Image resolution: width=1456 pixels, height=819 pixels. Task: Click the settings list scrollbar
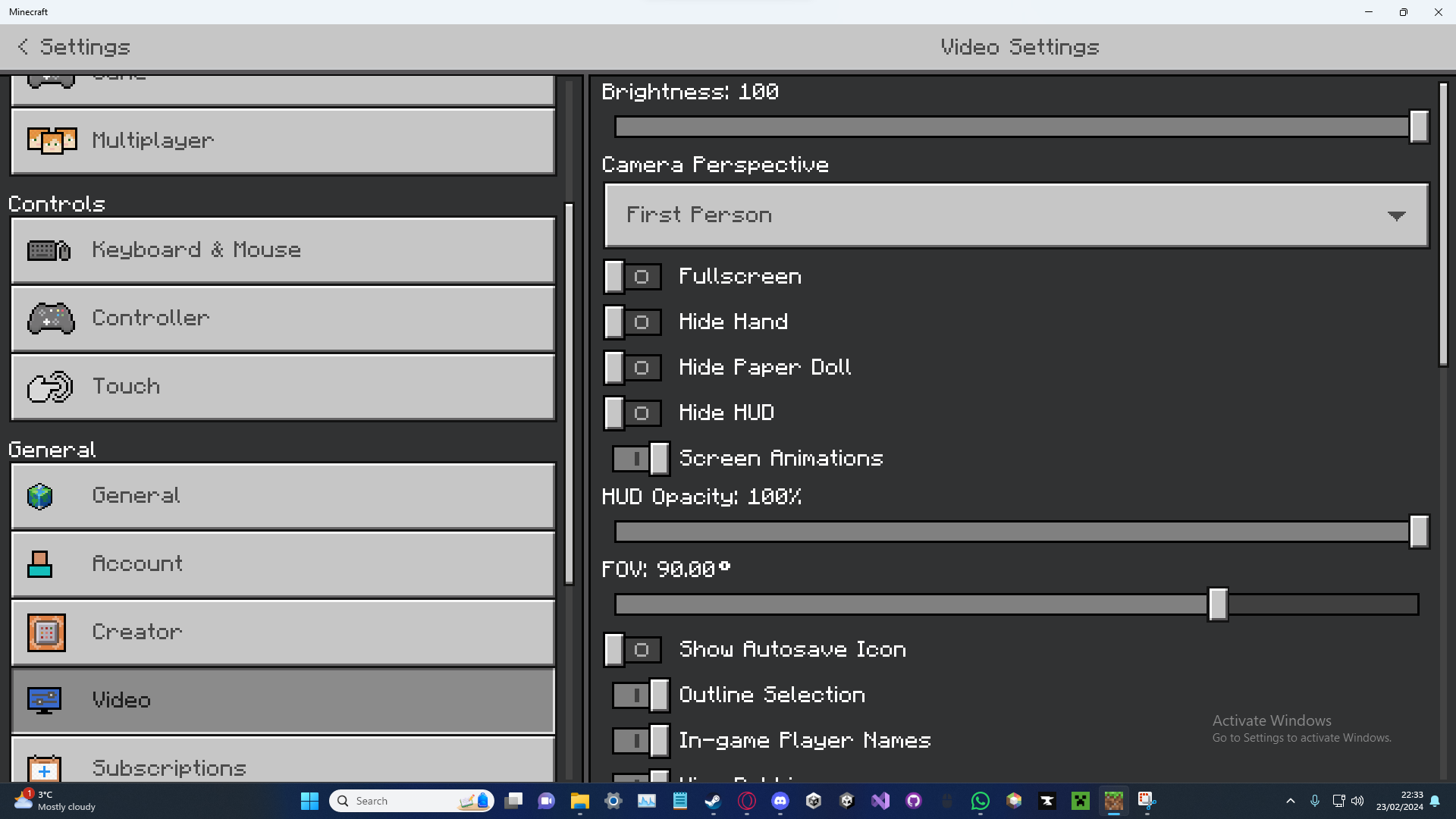click(x=569, y=394)
